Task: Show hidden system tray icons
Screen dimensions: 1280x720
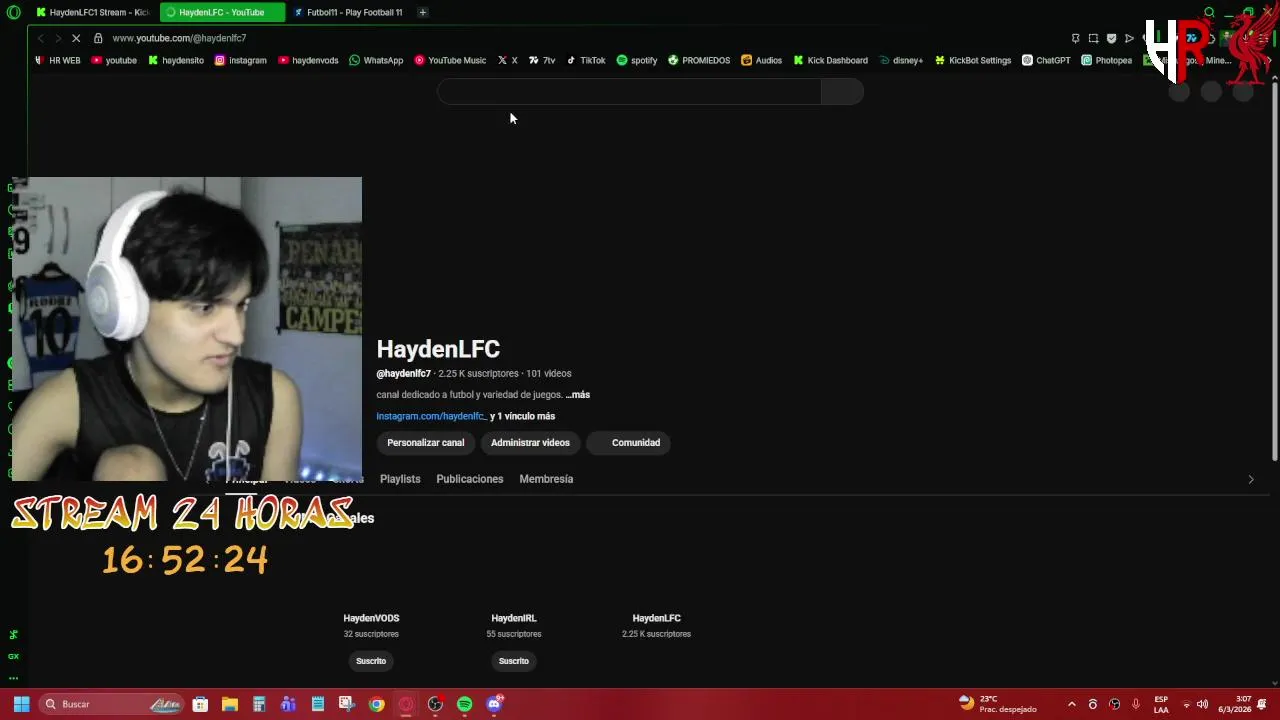Action: point(1071,704)
